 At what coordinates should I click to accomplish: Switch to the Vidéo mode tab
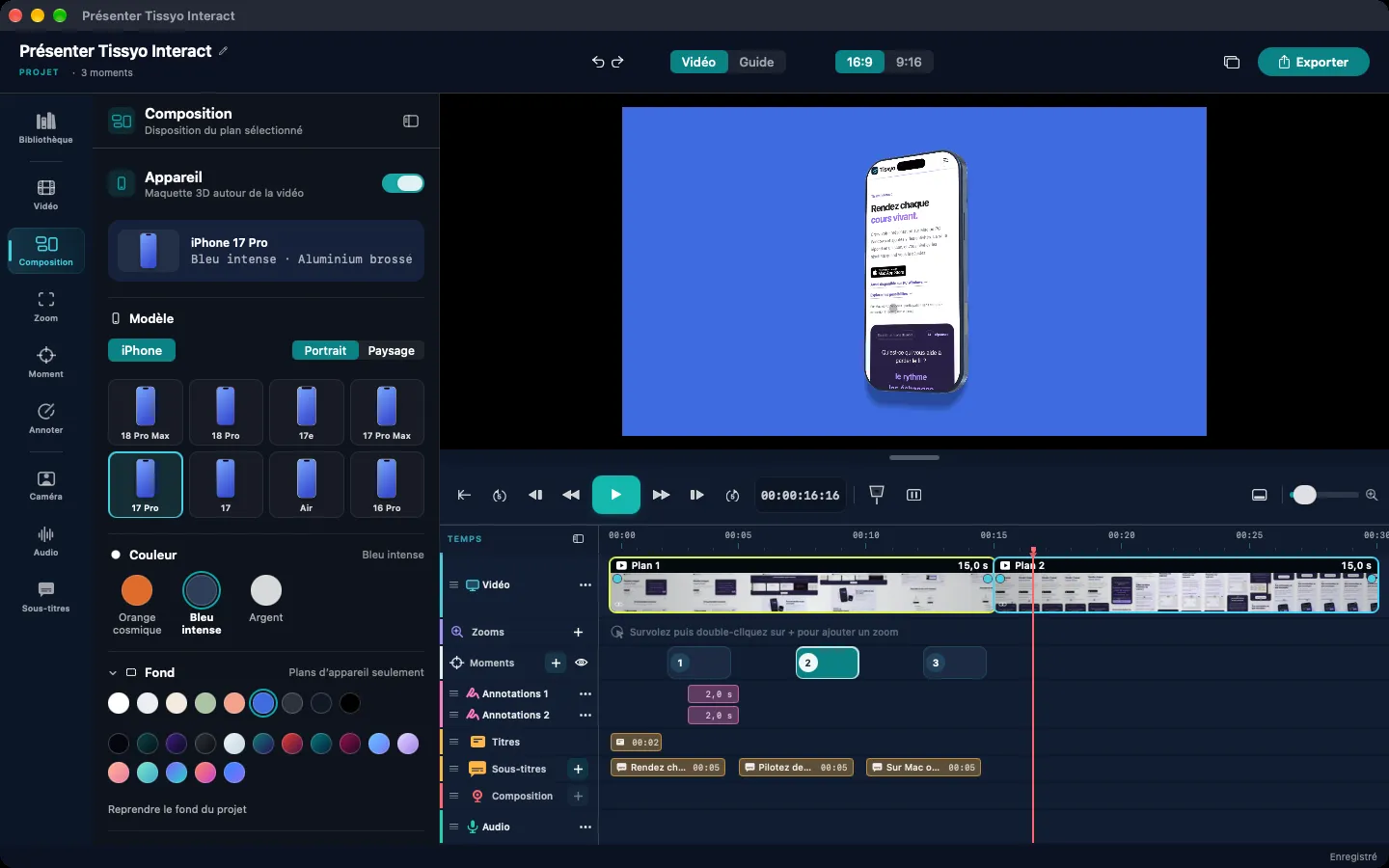pos(698,62)
